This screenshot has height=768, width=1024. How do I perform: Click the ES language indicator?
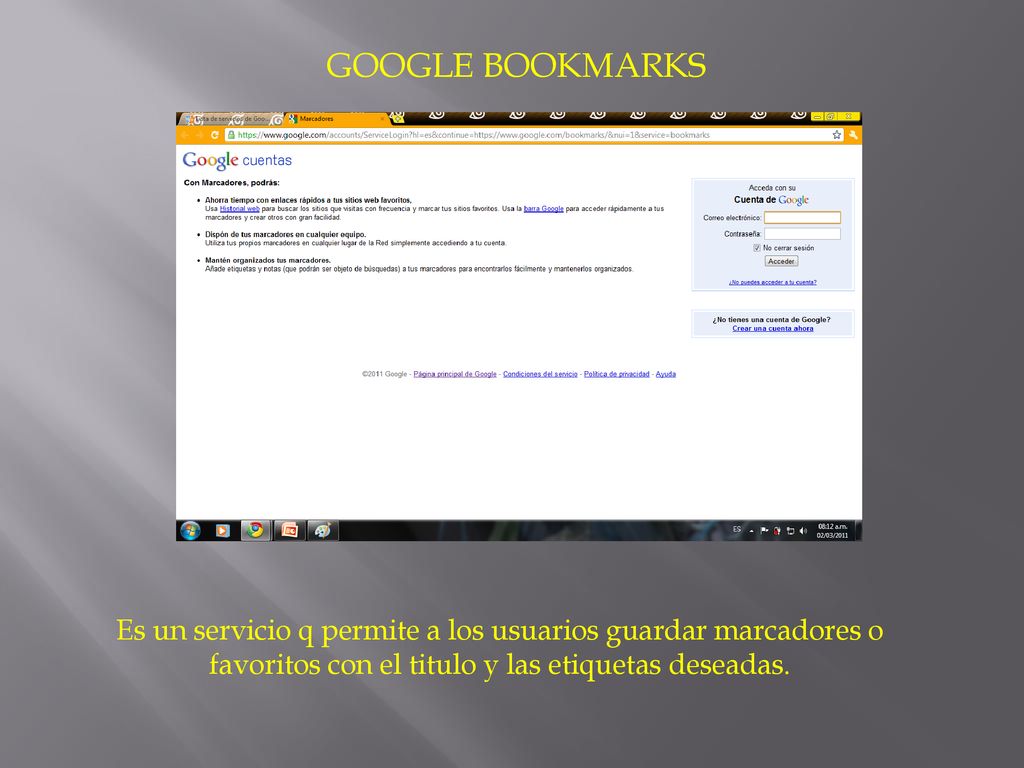[737, 530]
